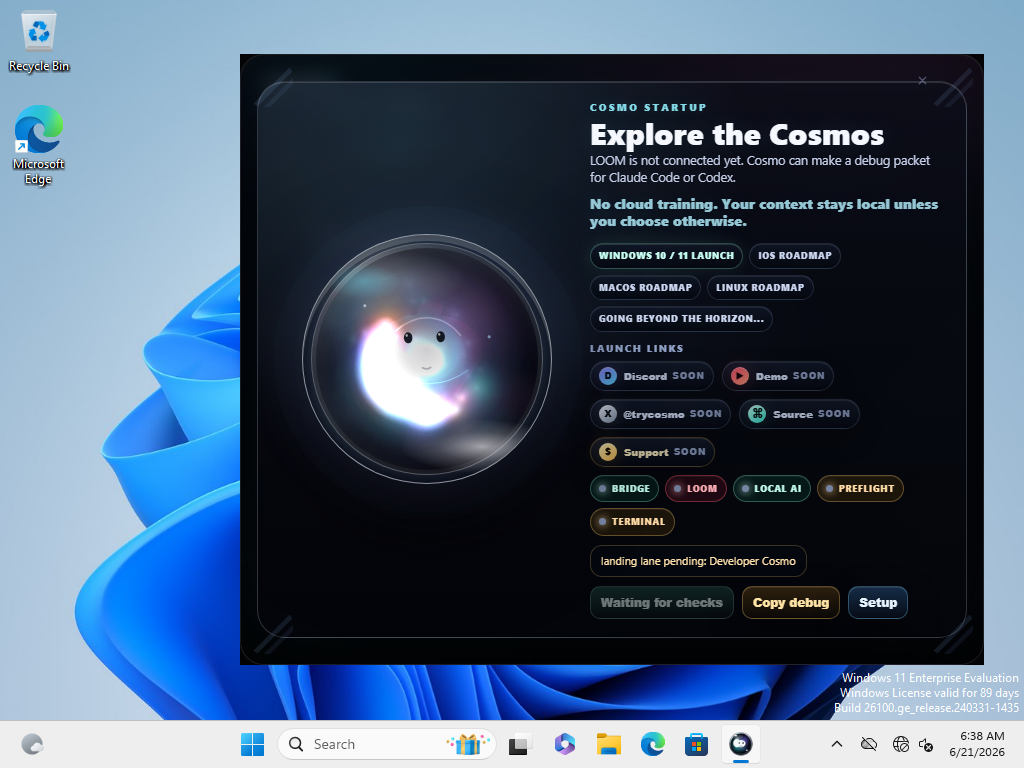Viewport: 1024px width, 768px height.
Task: Click the landing lane pending status pill
Action: tap(698, 561)
